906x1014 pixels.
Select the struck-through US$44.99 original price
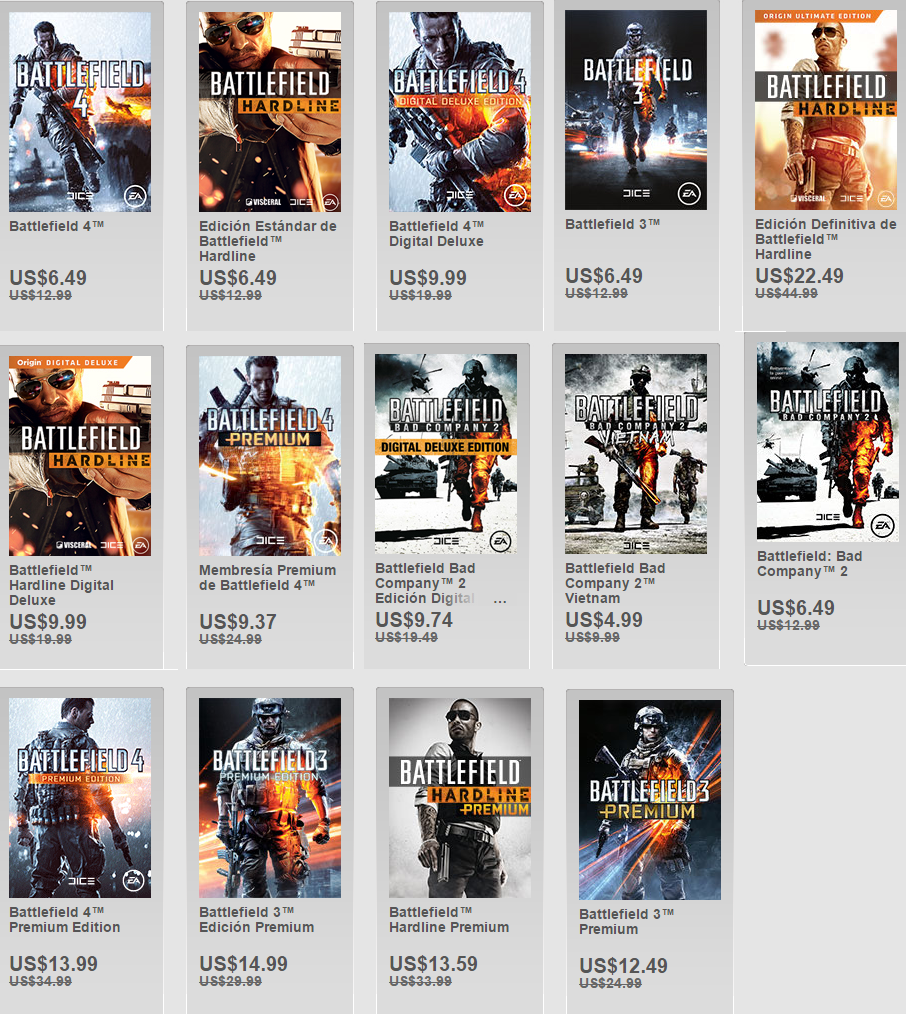pos(786,294)
